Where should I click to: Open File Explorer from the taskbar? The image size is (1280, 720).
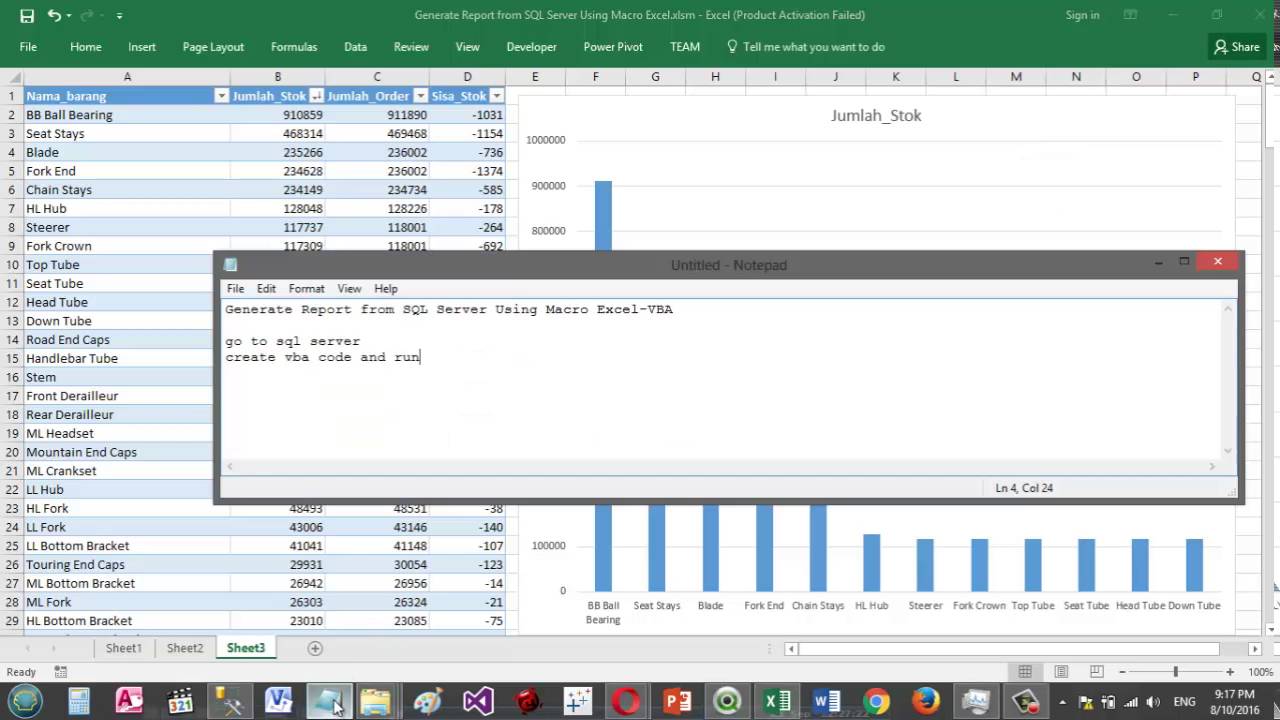pos(376,701)
